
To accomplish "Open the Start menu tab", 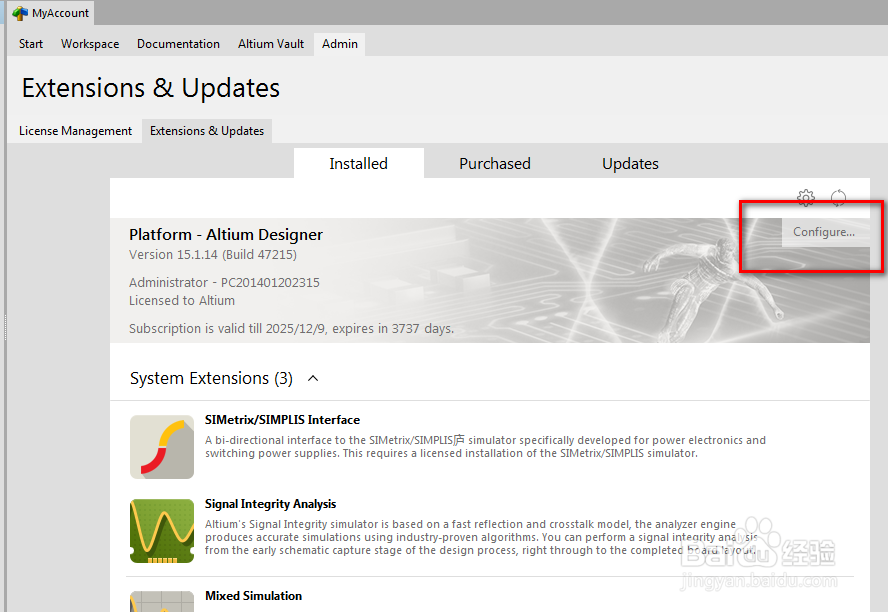I will point(31,44).
